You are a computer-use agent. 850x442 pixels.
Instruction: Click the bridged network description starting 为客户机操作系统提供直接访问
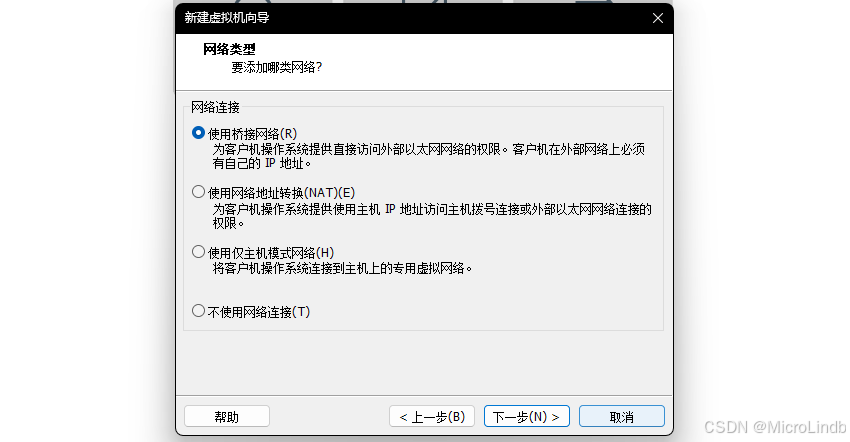pos(429,156)
